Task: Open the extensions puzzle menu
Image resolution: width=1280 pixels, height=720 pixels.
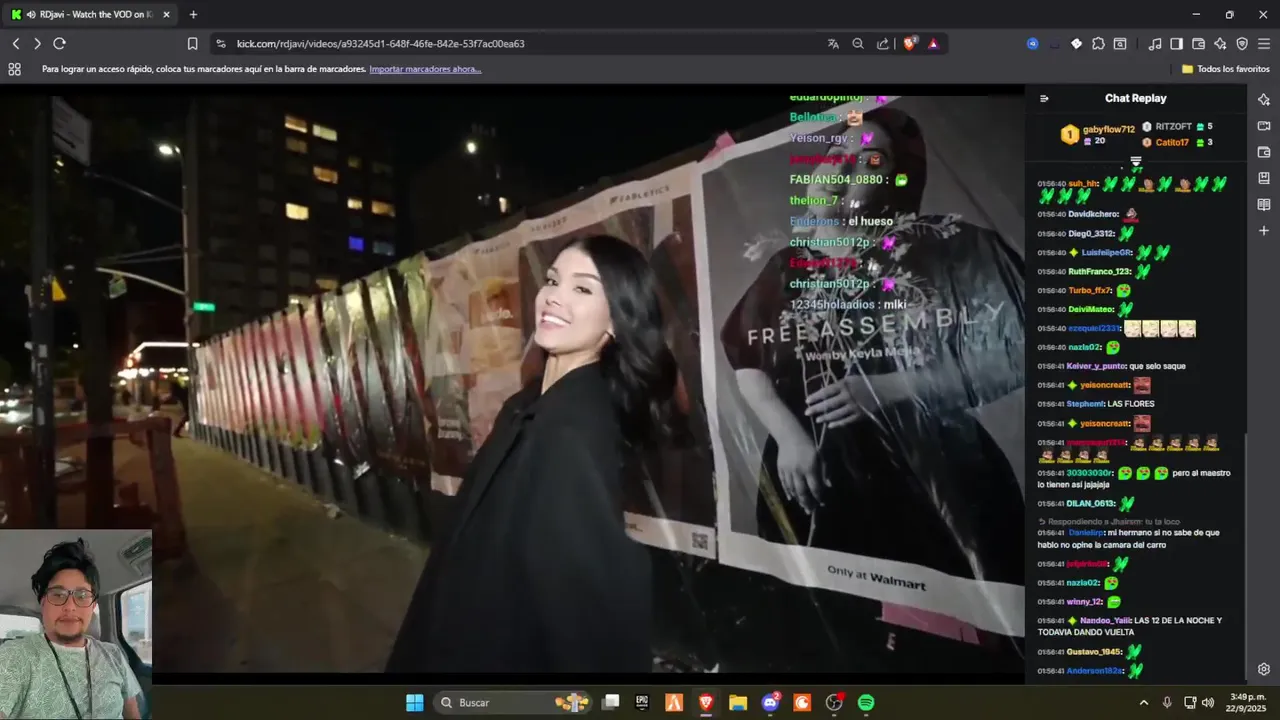Action: [1098, 43]
